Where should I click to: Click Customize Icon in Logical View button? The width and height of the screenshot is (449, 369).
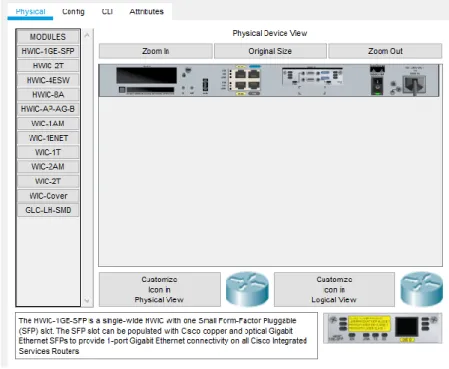[334, 289]
